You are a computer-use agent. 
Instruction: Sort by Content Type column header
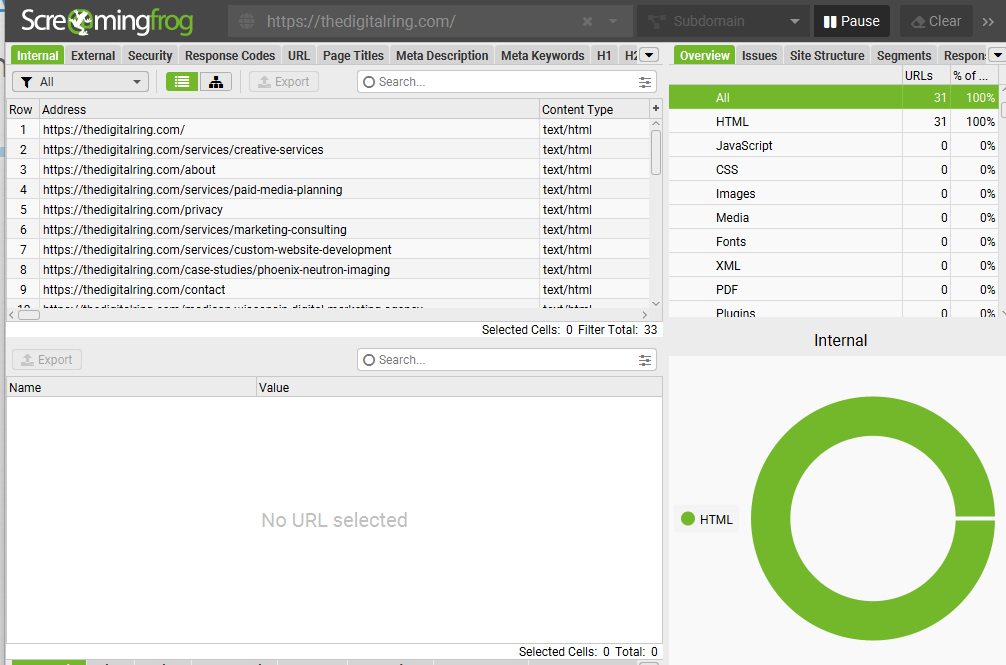[594, 110]
